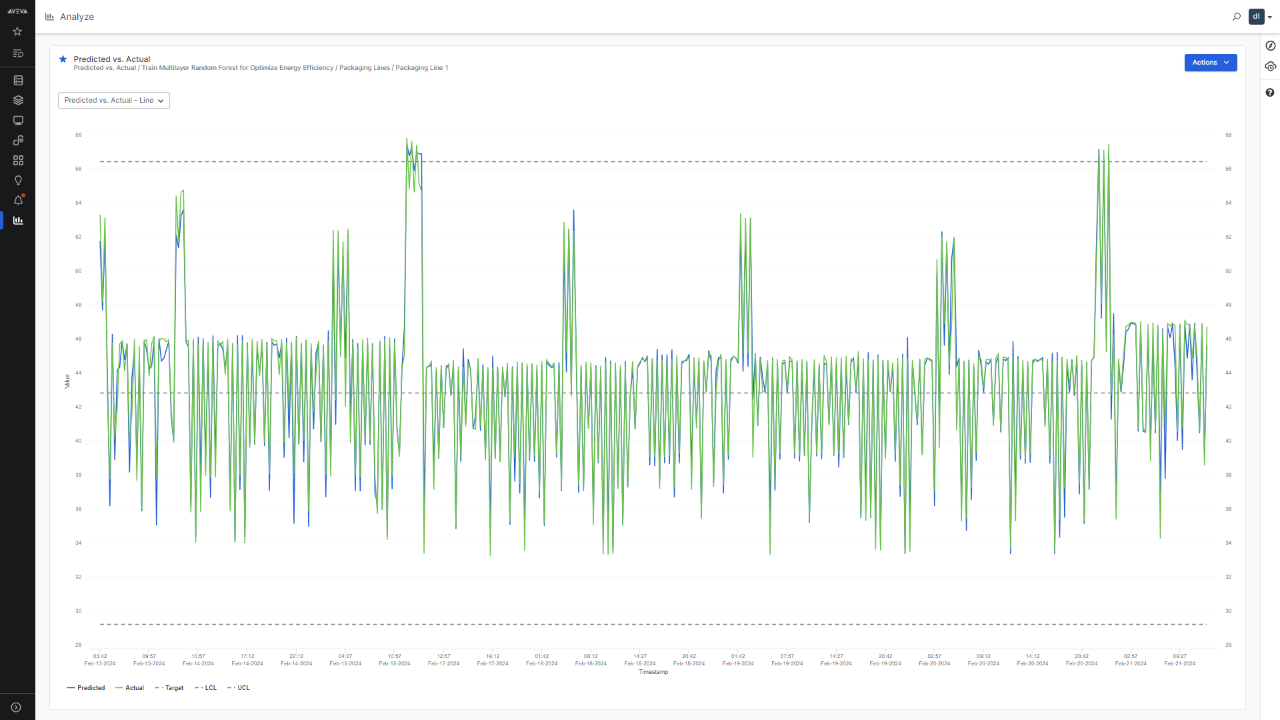1280x720 pixels.
Task: Click the star Favorites icon in the sidebar
Action: pyautogui.click(x=17, y=32)
